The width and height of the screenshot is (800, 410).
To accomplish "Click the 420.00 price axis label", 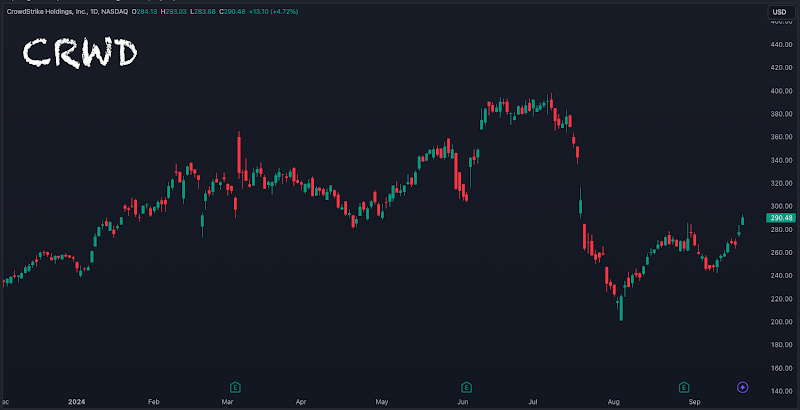I will (x=782, y=68).
